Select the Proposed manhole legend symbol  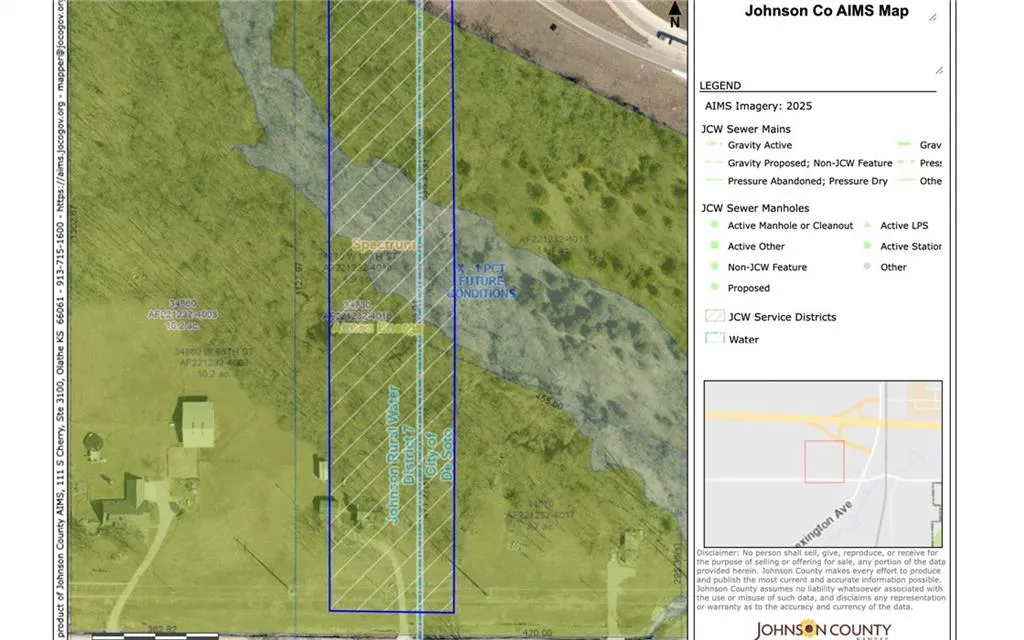714,287
